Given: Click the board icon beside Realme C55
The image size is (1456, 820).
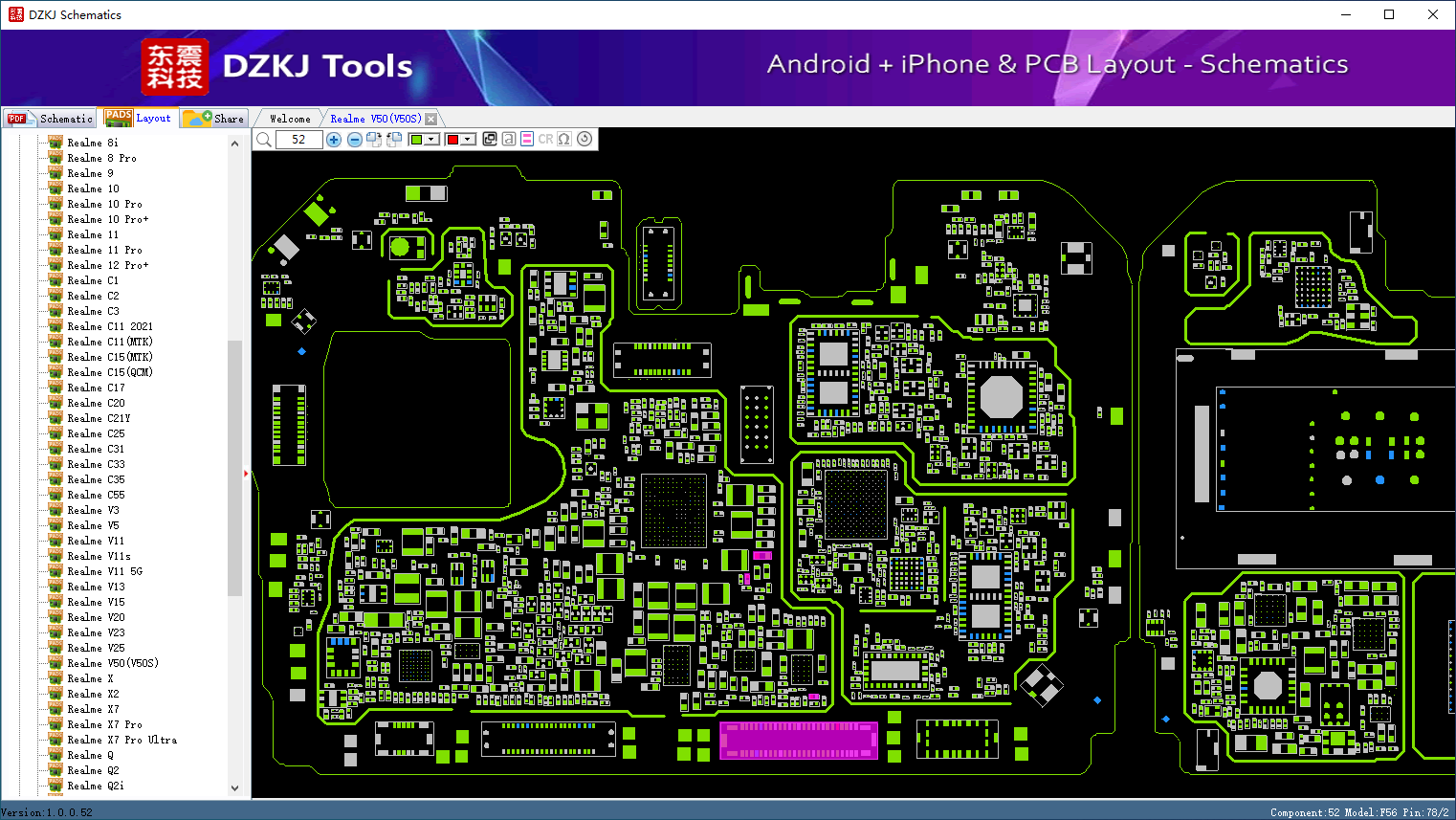Looking at the screenshot, I should tap(55, 495).
